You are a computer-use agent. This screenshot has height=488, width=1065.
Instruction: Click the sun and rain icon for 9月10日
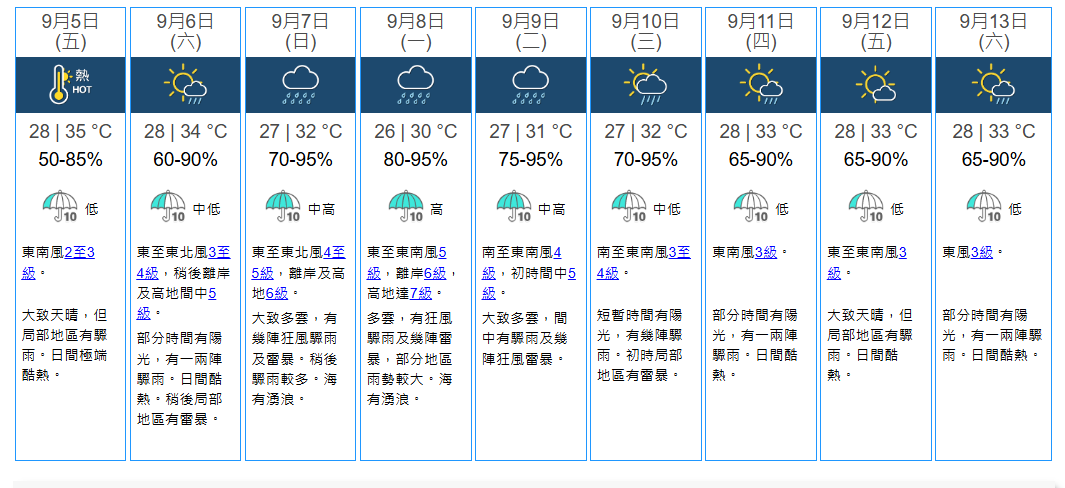pos(646,85)
